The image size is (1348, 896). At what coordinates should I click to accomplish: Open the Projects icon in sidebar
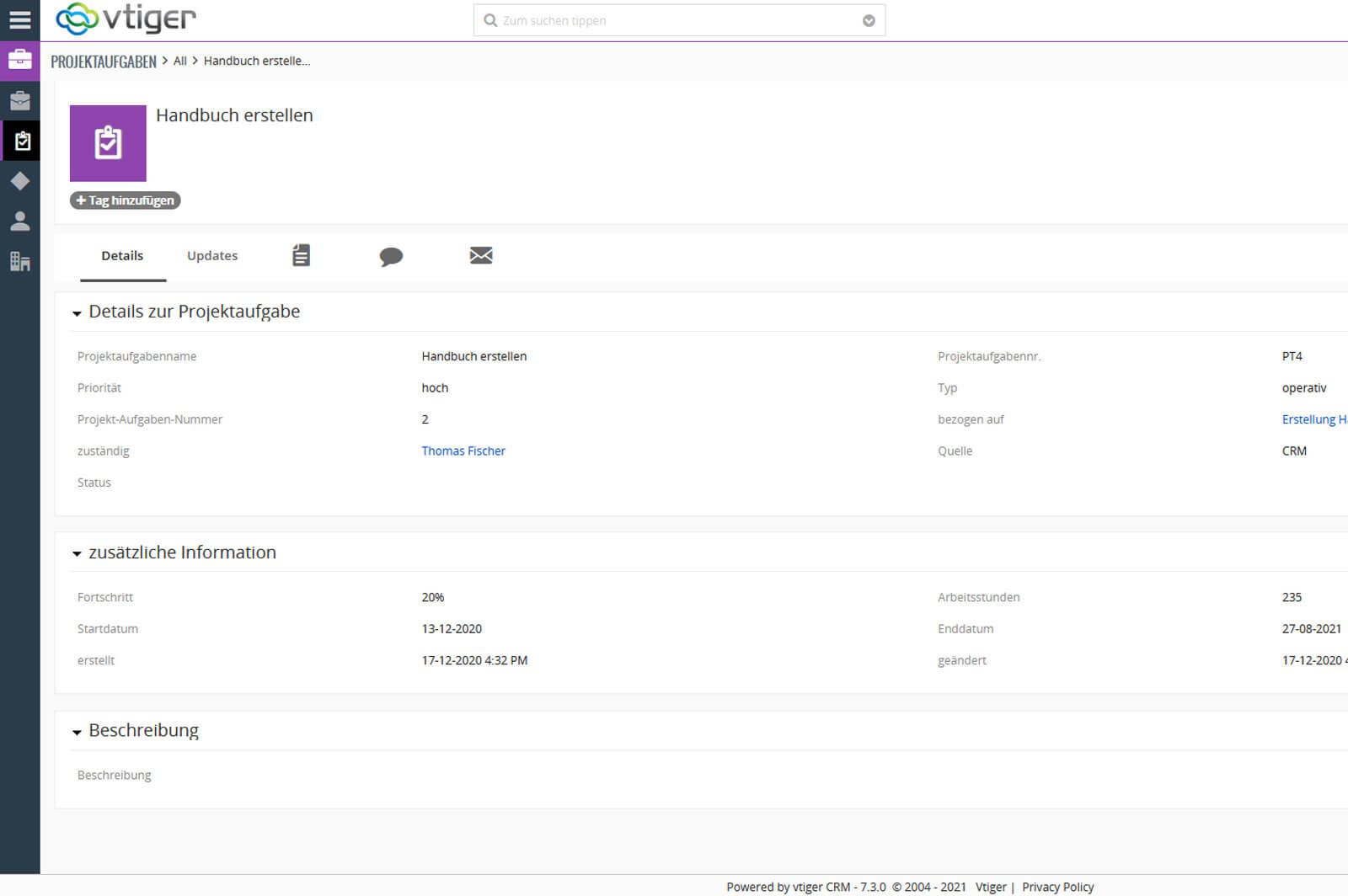tap(19, 101)
